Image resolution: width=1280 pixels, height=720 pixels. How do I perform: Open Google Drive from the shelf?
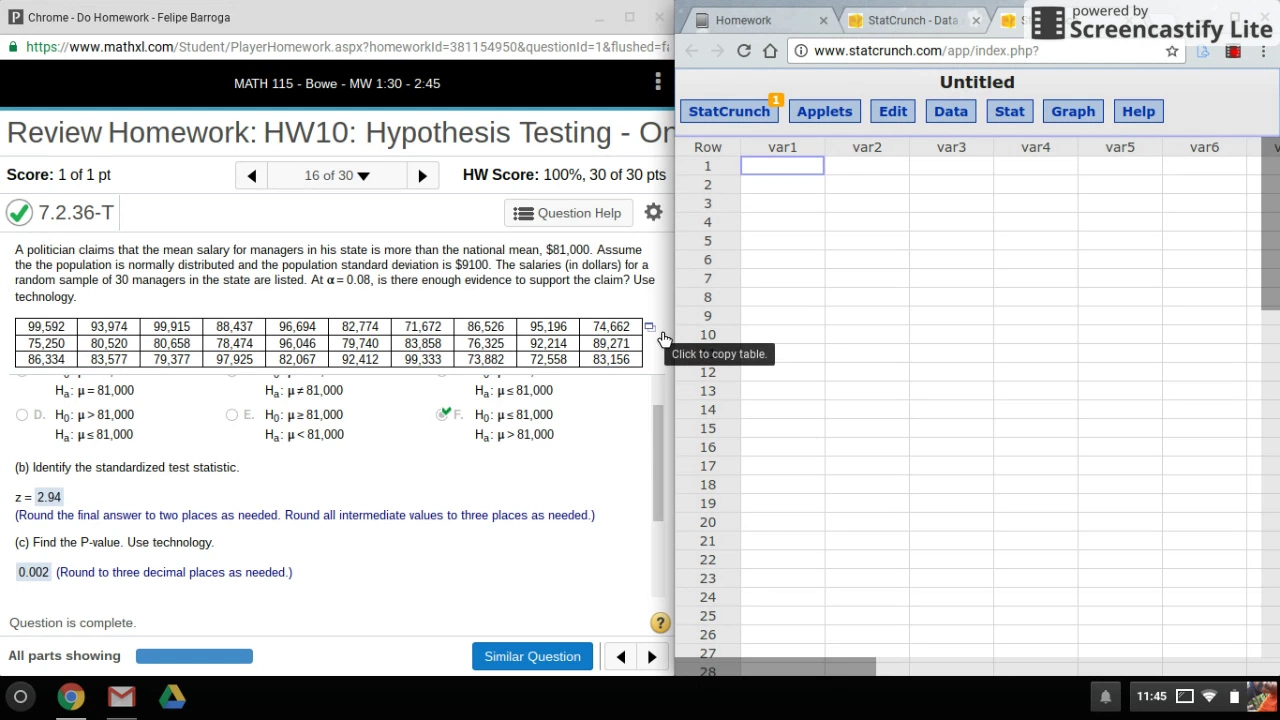click(172, 697)
